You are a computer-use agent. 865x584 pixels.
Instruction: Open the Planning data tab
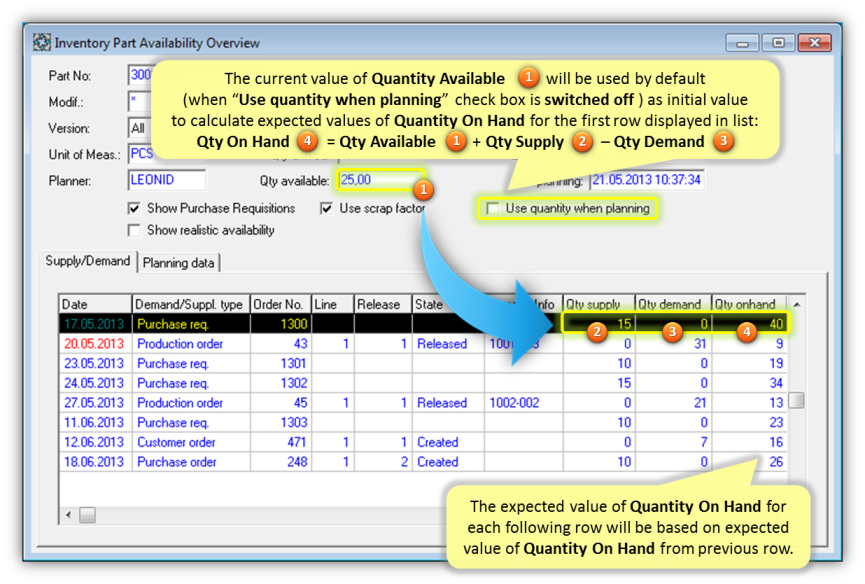pyautogui.click(x=178, y=263)
